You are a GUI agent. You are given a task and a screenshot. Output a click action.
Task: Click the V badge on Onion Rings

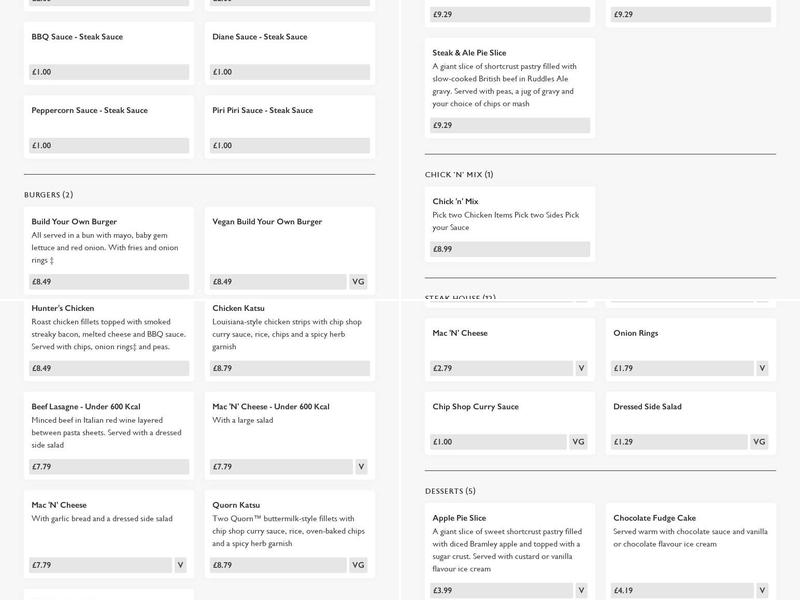[762, 368]
